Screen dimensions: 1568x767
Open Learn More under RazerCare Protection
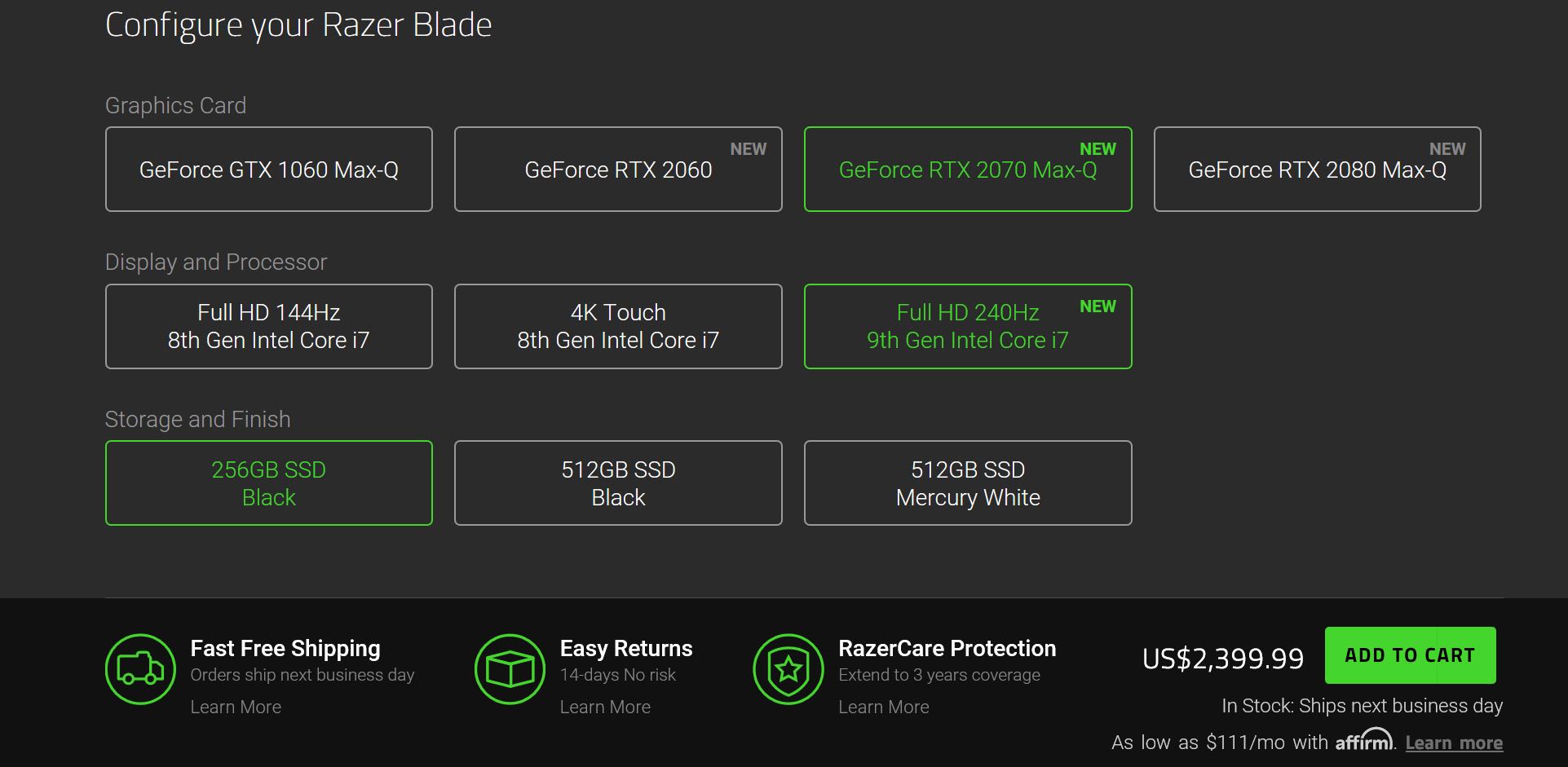[884, 707]
